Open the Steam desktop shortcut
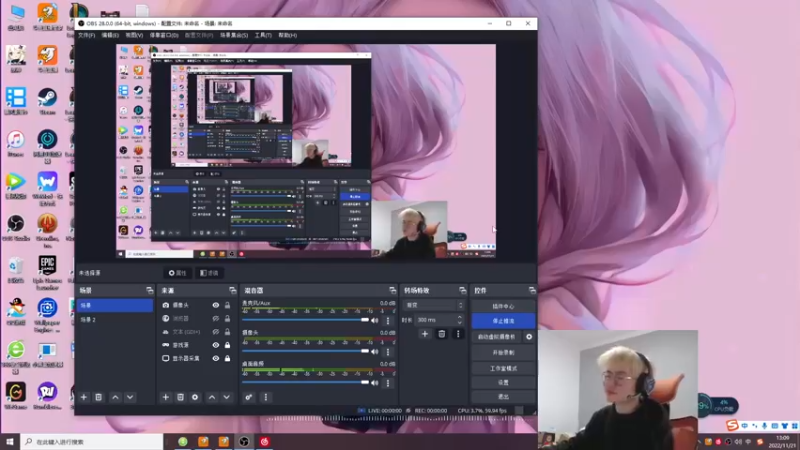800x450 pixels. tap(47, 102)
